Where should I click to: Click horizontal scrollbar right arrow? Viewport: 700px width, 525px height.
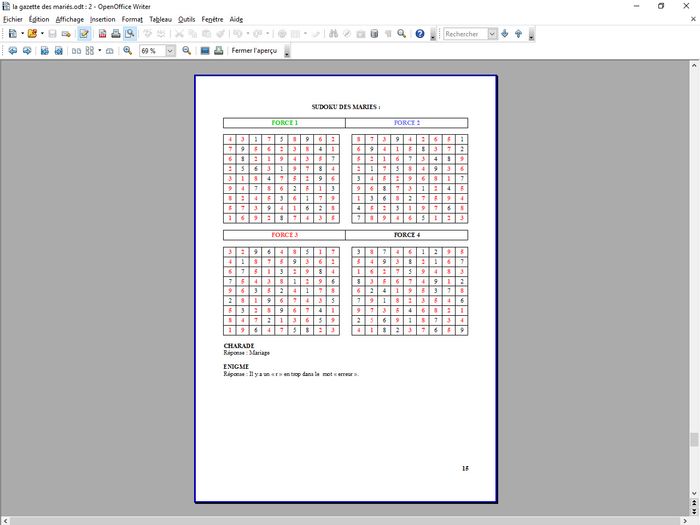[x=685, y=521]
